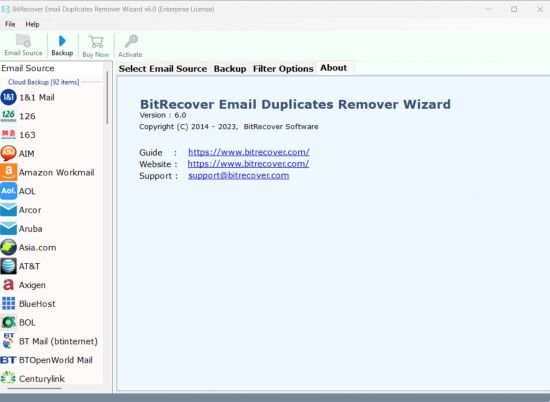
Task: Select the 1&1 Mail text entry
Action: tap(37, 98)
